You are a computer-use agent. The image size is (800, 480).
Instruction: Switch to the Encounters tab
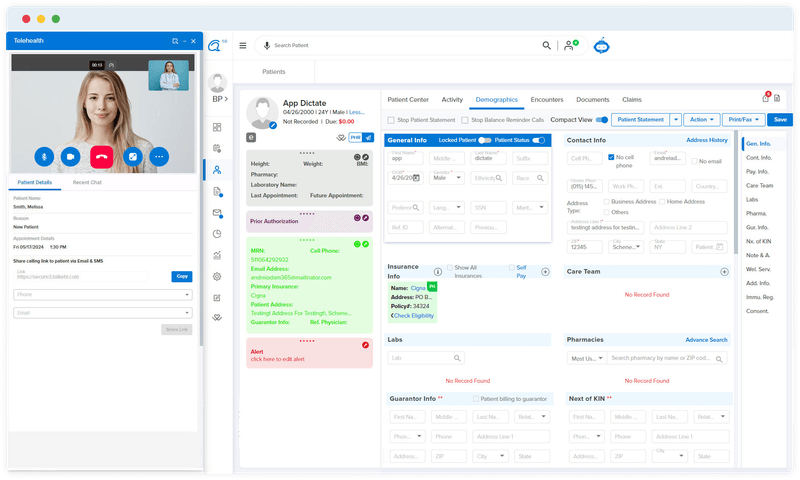point(547,100)
